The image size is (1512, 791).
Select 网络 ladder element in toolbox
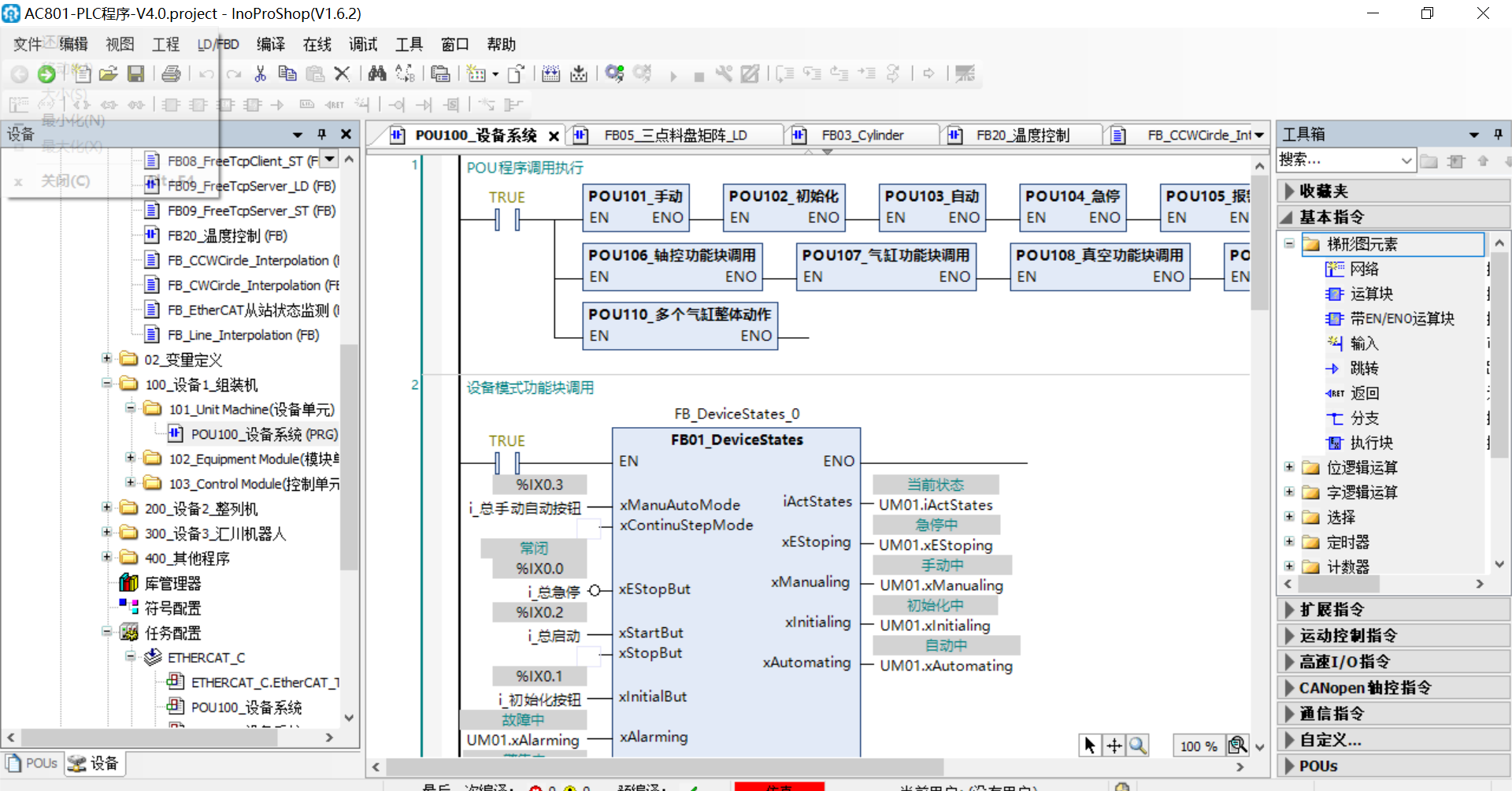[1353, 269]
